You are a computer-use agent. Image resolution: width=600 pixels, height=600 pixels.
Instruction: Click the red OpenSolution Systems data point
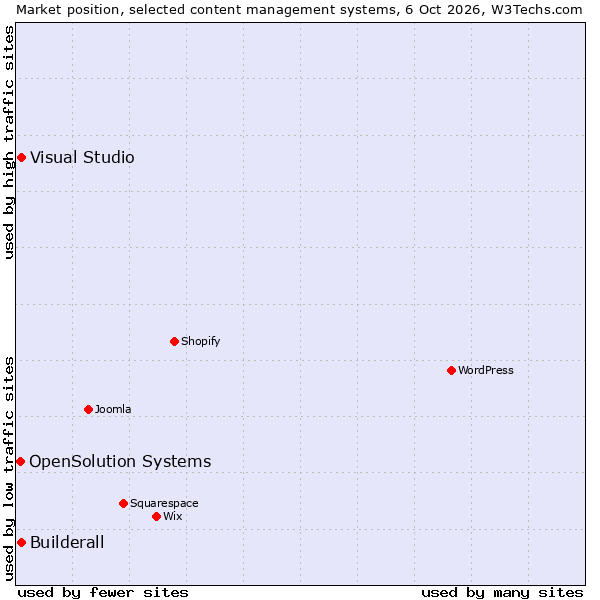21,461
